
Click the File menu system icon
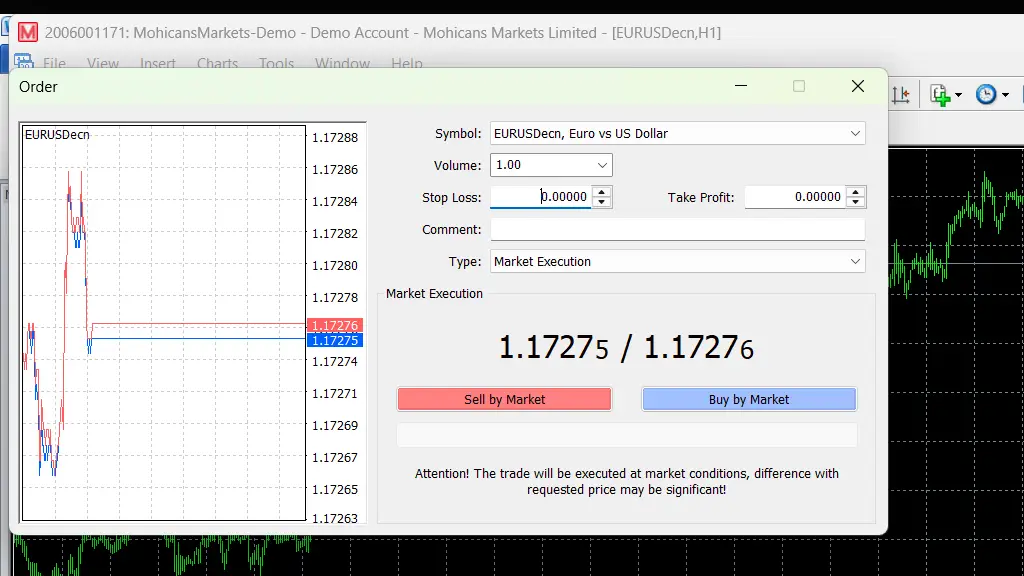point(24,62)
